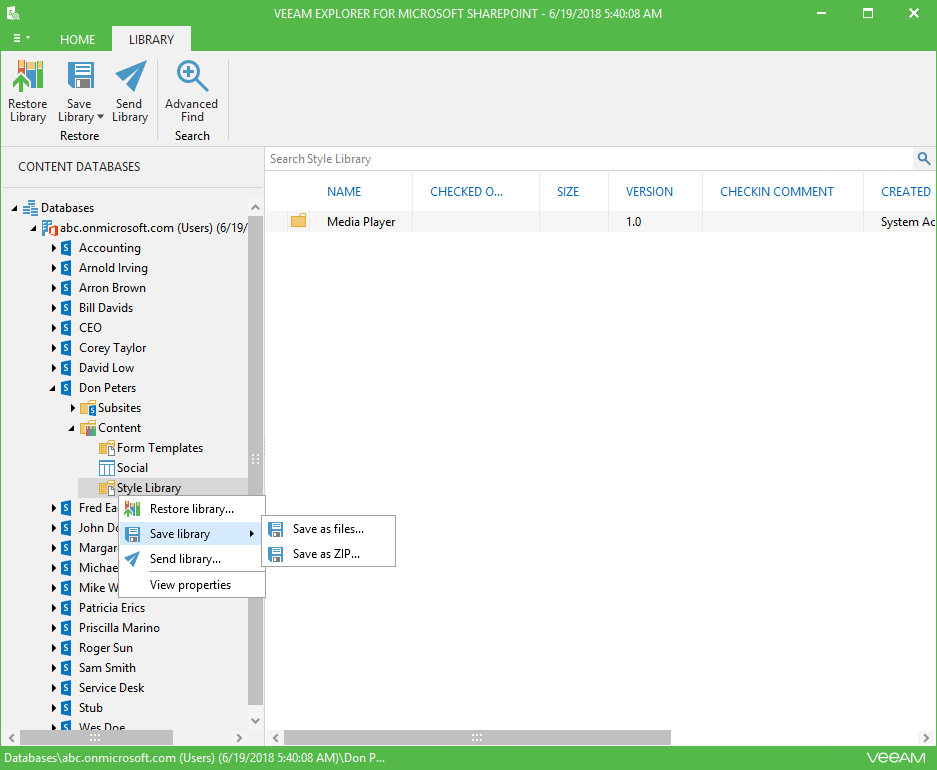This screenshot has height=770, width=937.
Task: Sort by the SIZE column header
Action: (x=568, y=192)
